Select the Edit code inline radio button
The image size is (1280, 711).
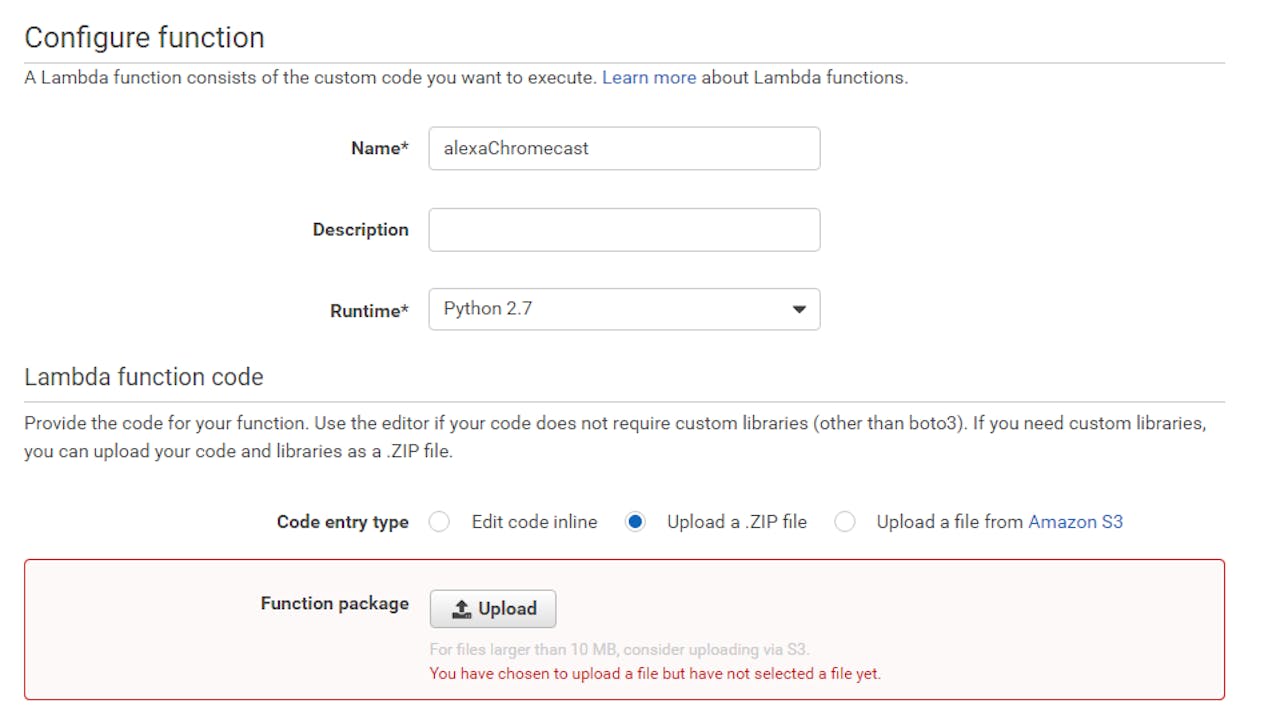click(439, 522)
